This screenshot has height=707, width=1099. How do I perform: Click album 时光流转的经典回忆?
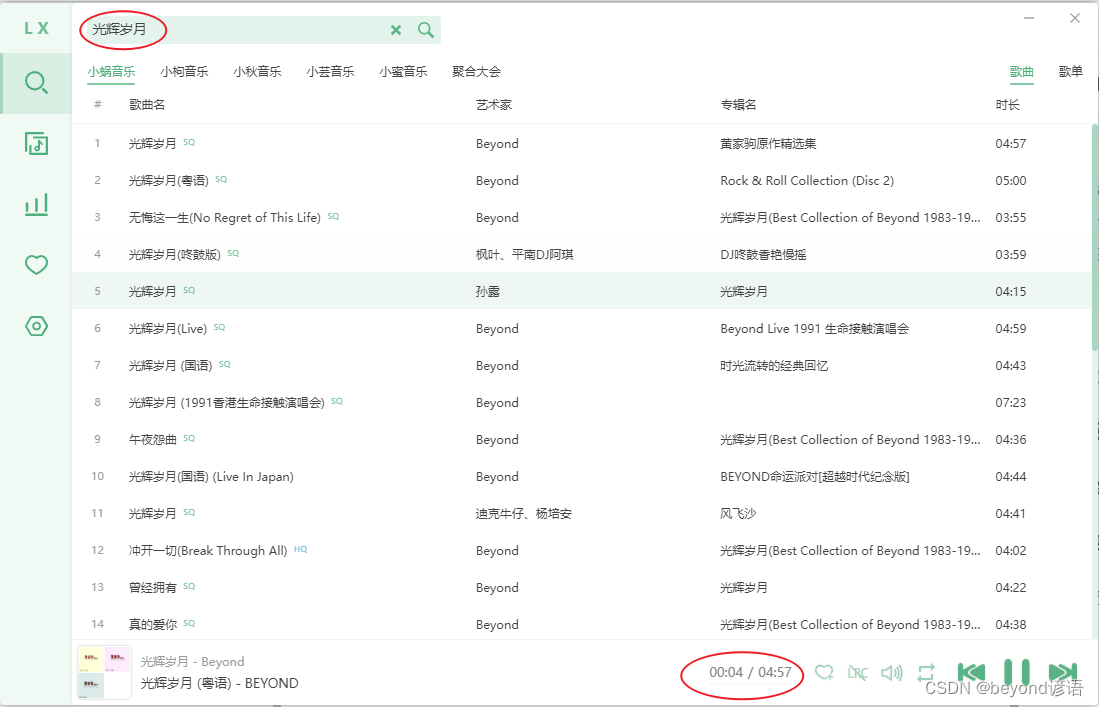pos(774,366)
